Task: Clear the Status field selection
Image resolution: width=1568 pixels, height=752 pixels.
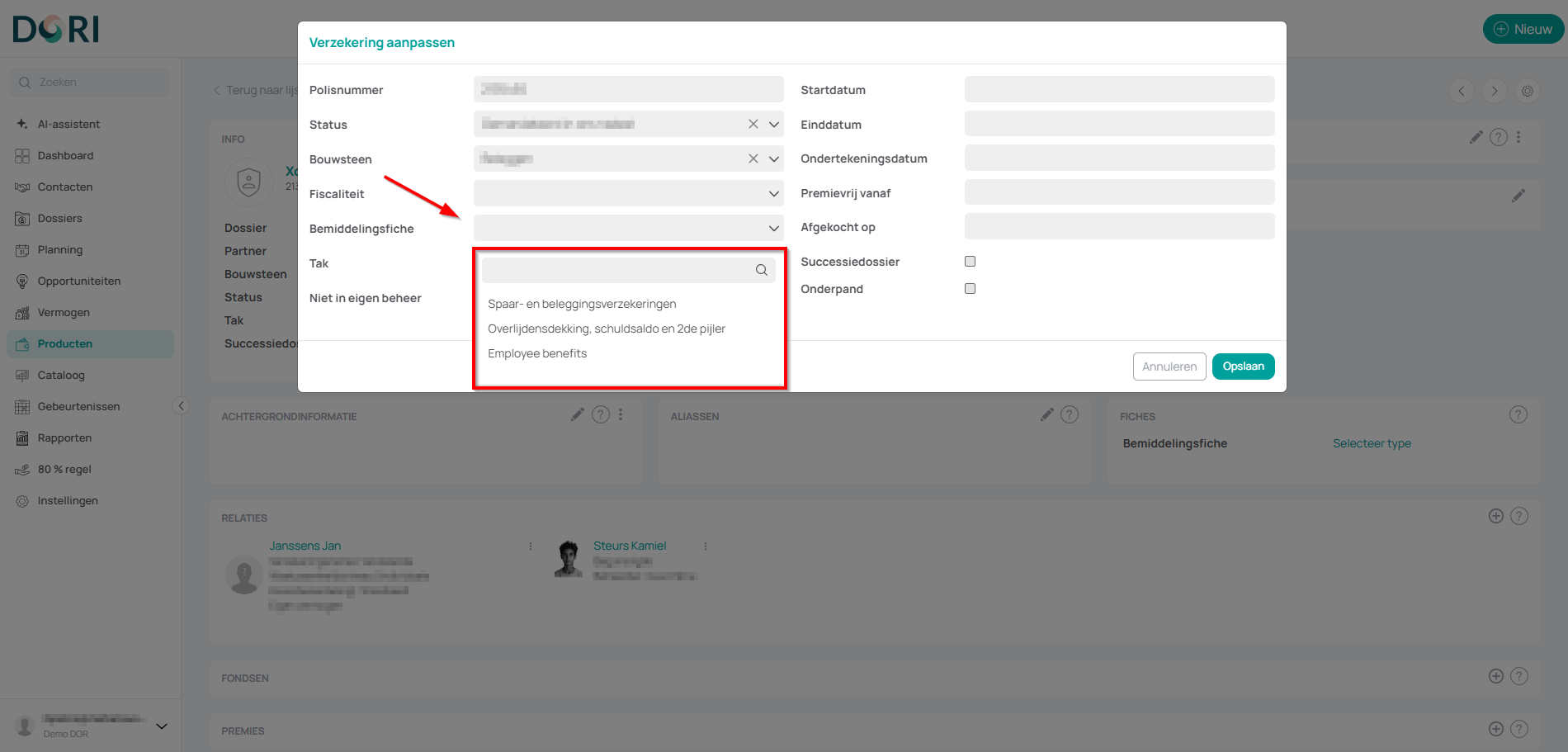Action: [x=753, y=124]
